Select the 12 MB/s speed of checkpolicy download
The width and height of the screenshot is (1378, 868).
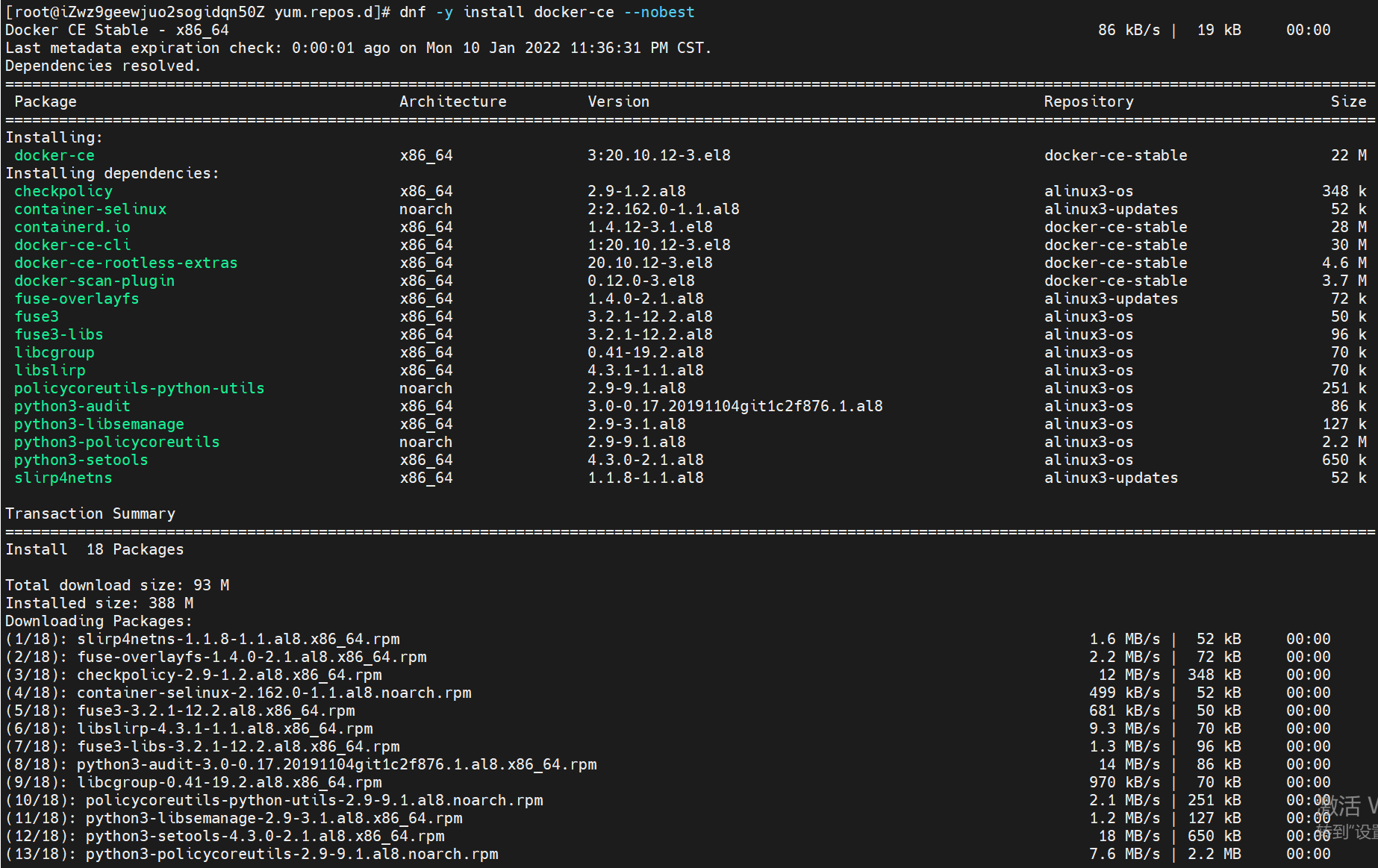(1129, 675)
